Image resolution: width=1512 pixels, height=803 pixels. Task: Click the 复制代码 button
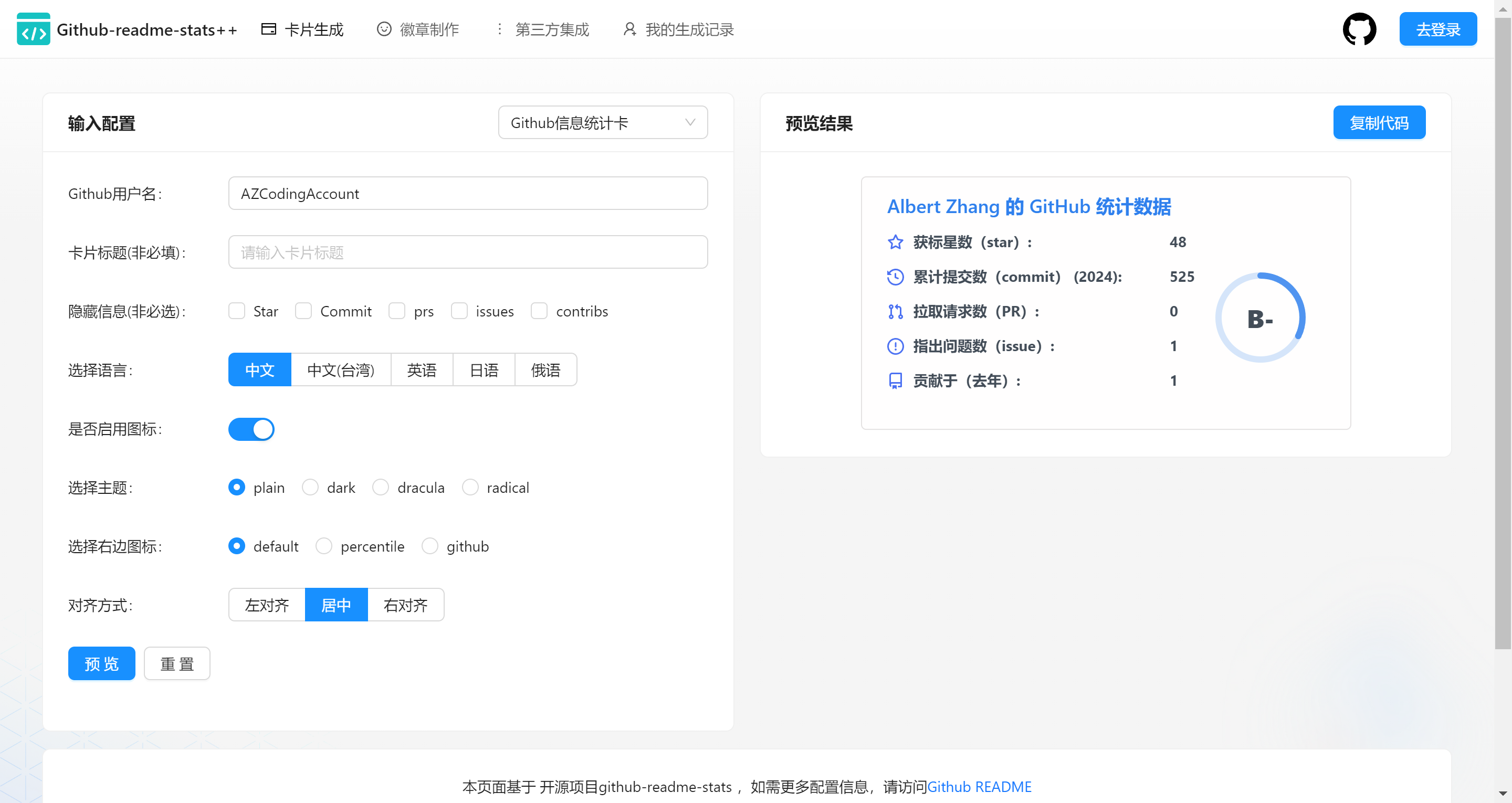[x=1379, y=123]
